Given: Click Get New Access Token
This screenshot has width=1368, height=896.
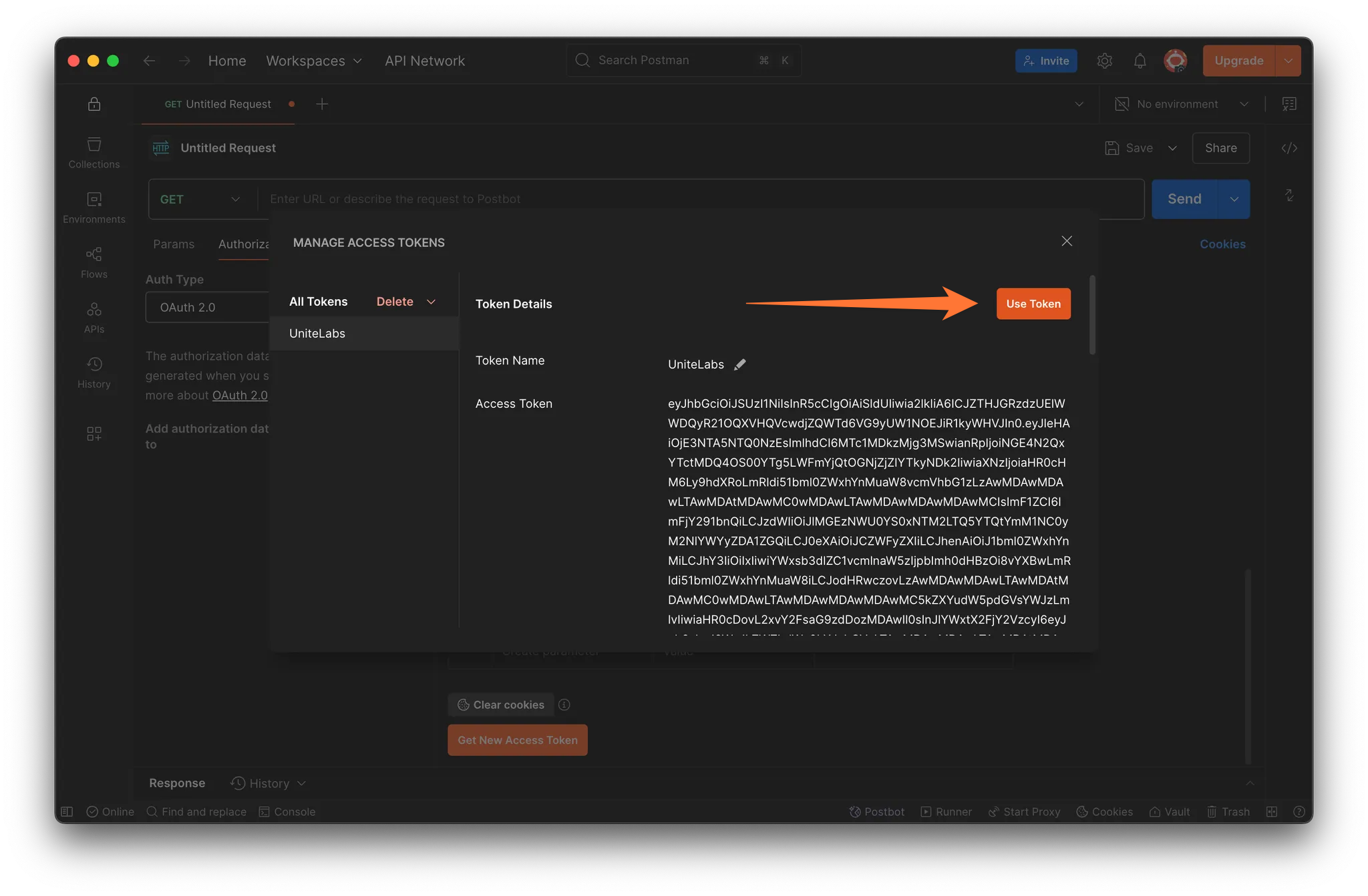Looking at the screenshot, I should point(517,740).
